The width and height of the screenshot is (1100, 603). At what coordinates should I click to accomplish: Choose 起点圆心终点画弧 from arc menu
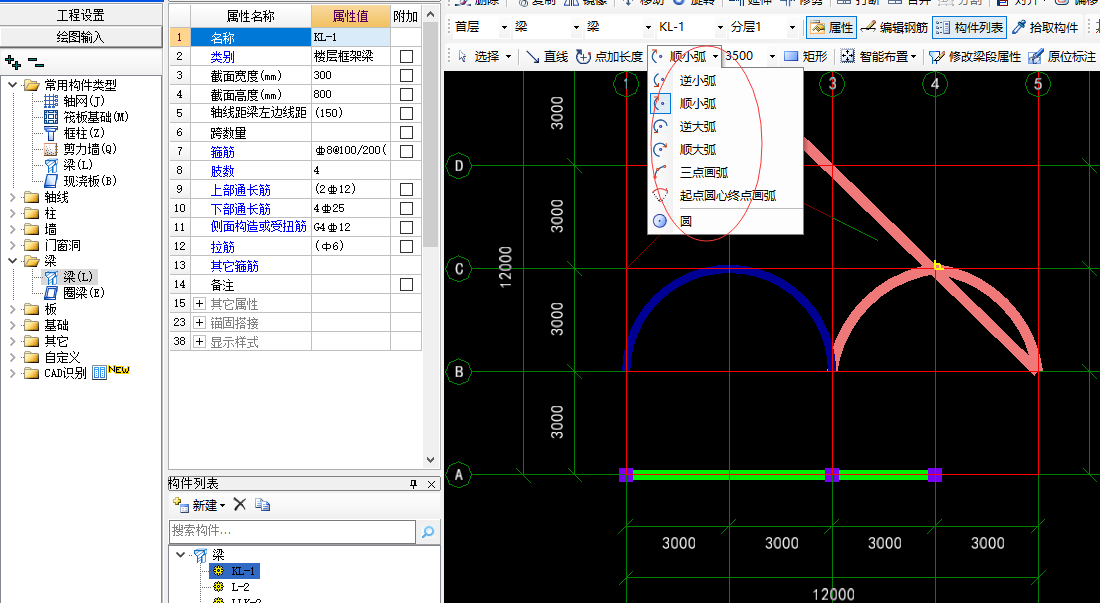click(x=725, y=196)
